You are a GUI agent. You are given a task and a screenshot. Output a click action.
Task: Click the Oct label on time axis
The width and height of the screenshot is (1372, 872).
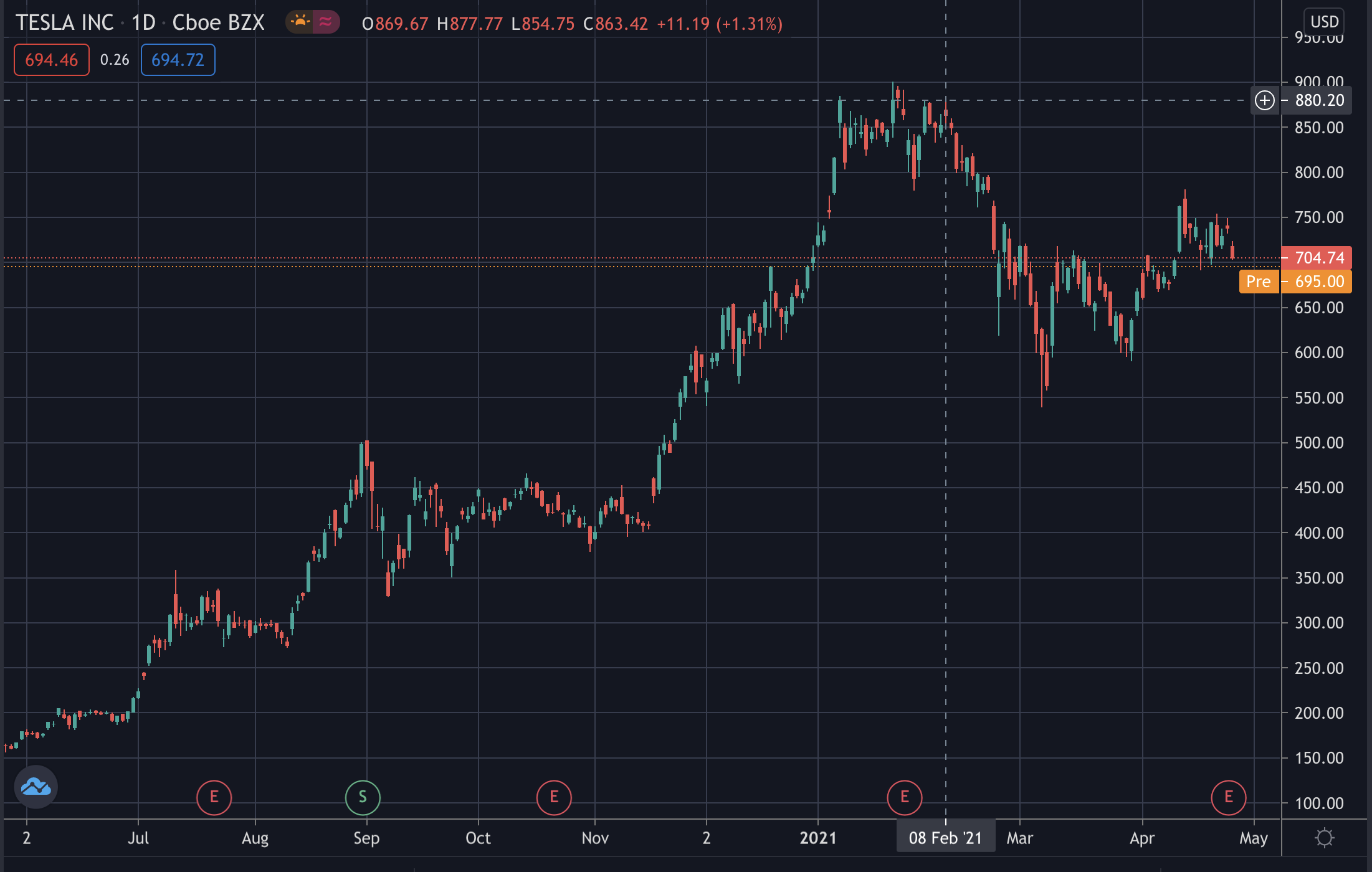point(478,838)
